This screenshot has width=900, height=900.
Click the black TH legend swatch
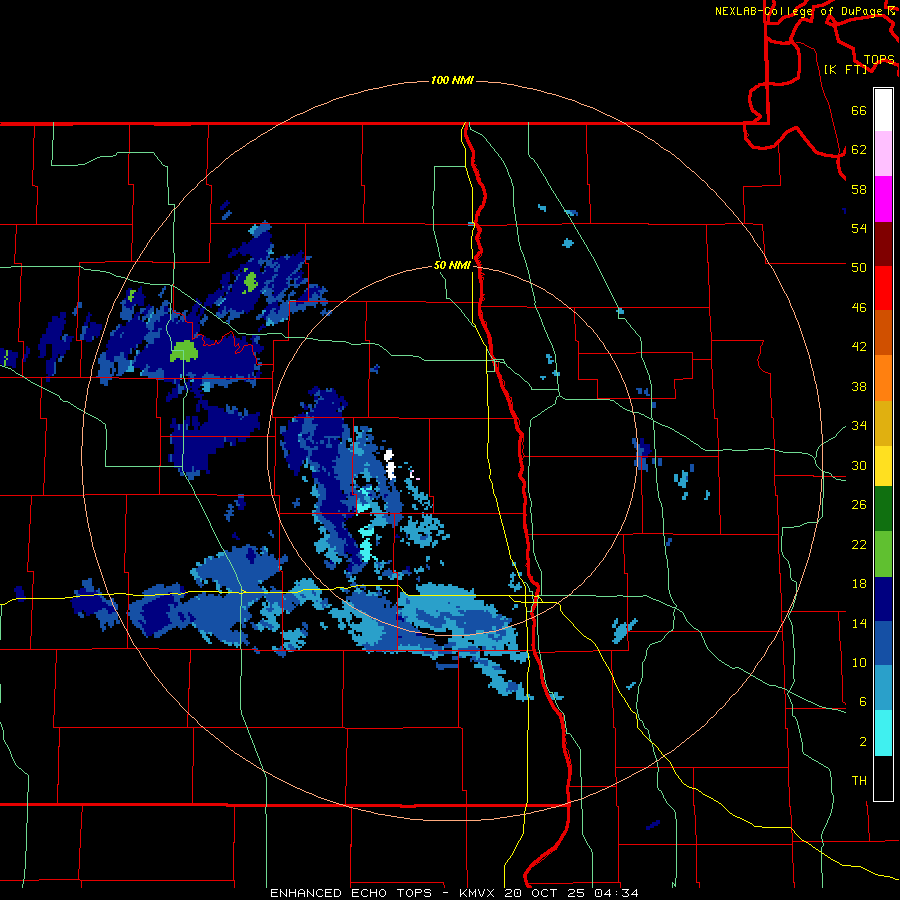coord(883,778)
